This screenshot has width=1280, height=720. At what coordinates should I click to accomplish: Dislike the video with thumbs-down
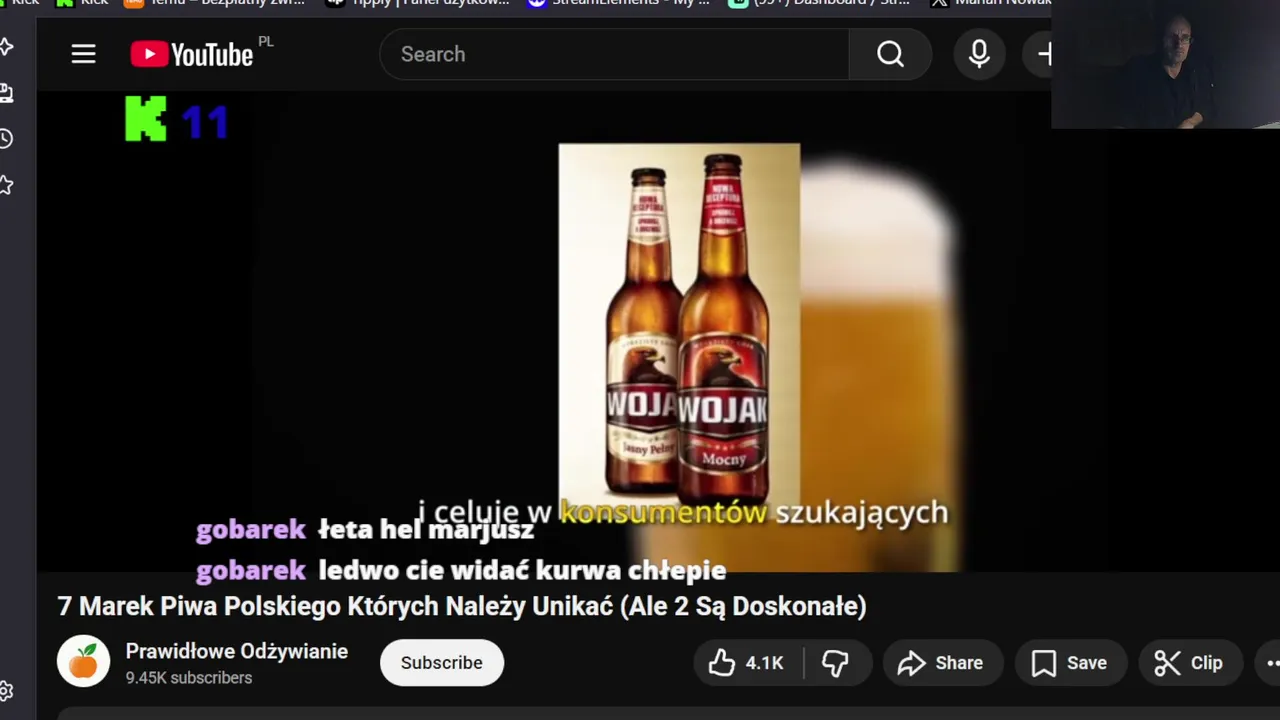[x=835, y=663]
